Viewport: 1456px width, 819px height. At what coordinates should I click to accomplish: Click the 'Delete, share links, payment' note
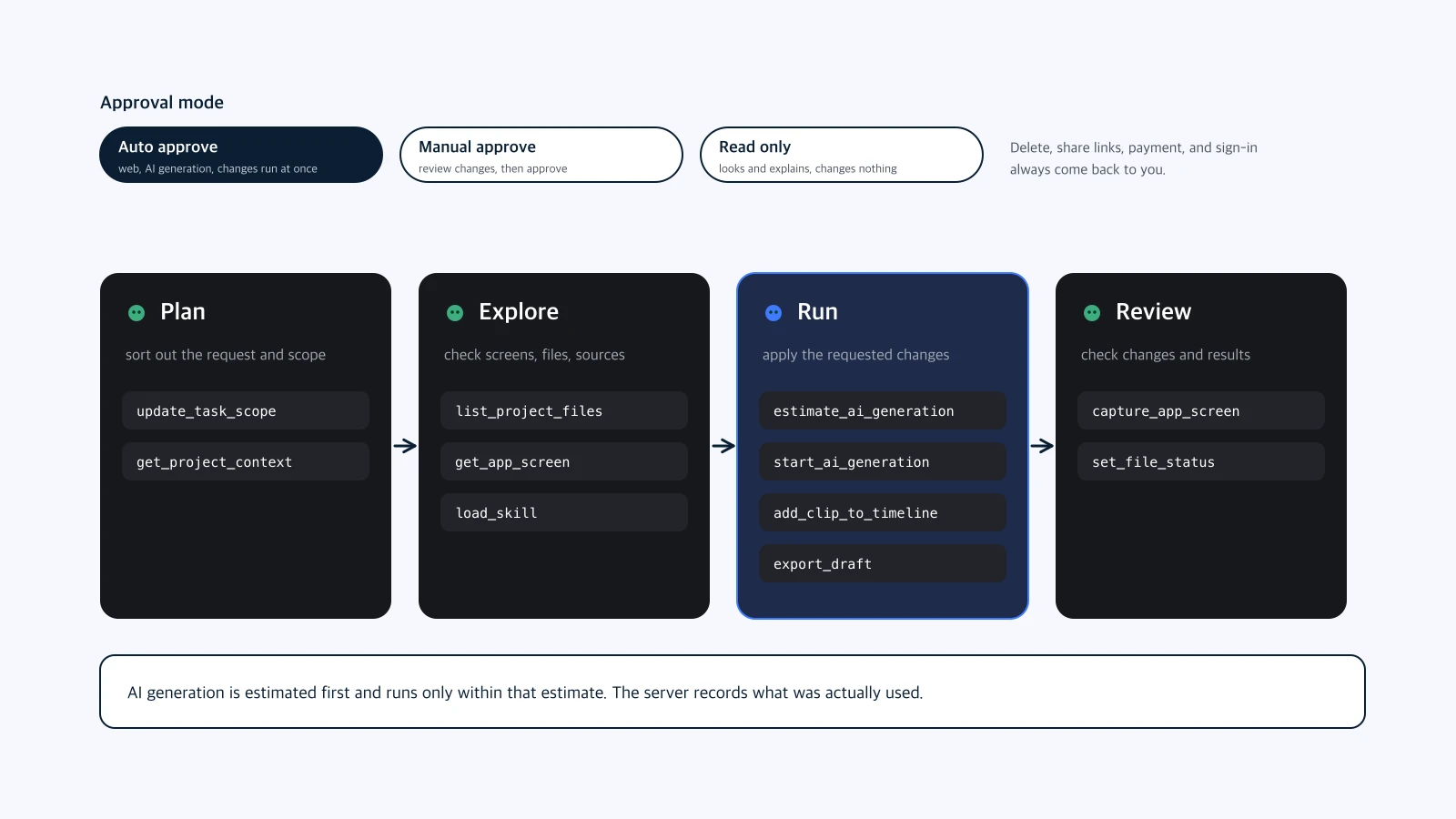(1134, 158)
